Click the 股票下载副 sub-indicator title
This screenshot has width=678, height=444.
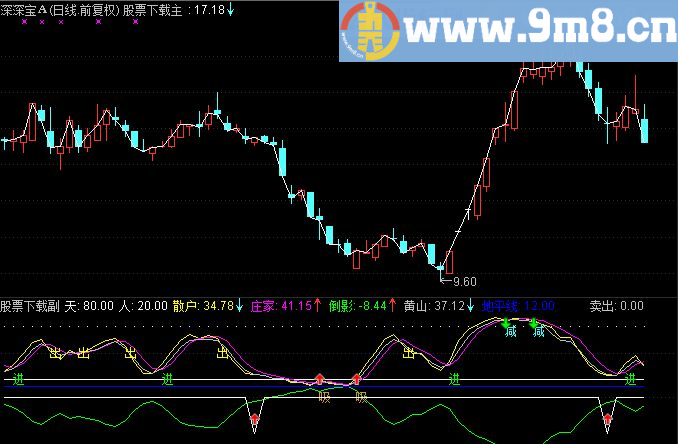coord(30,306)
